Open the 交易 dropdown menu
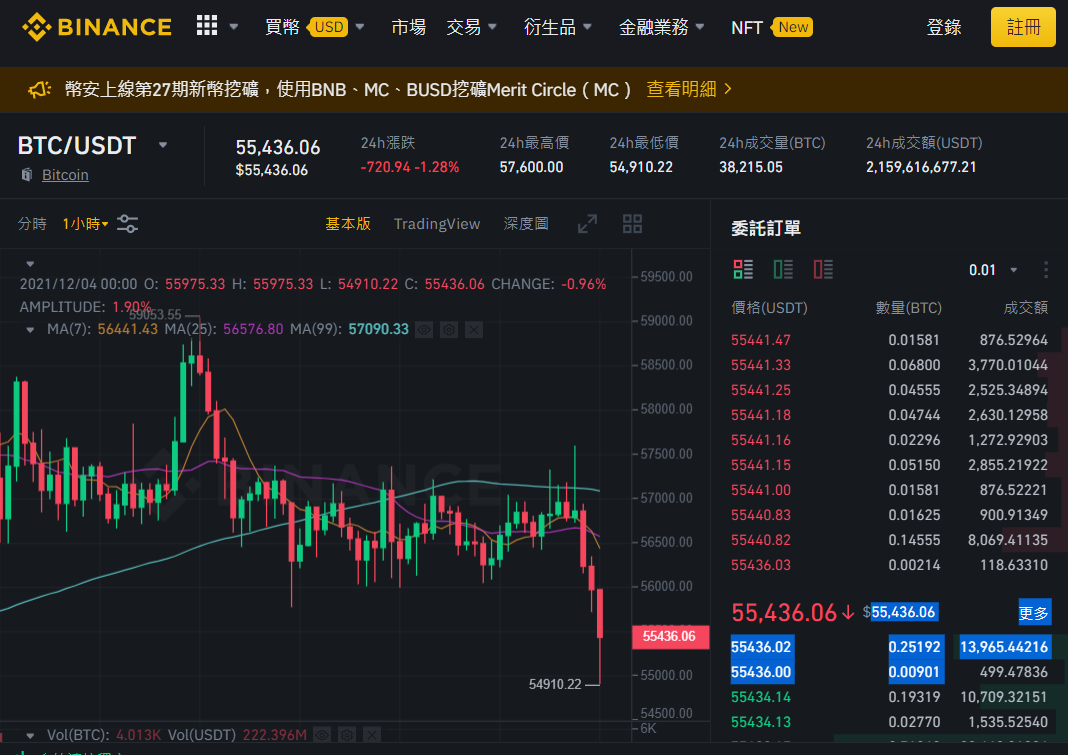 click(x=471, y=27)
